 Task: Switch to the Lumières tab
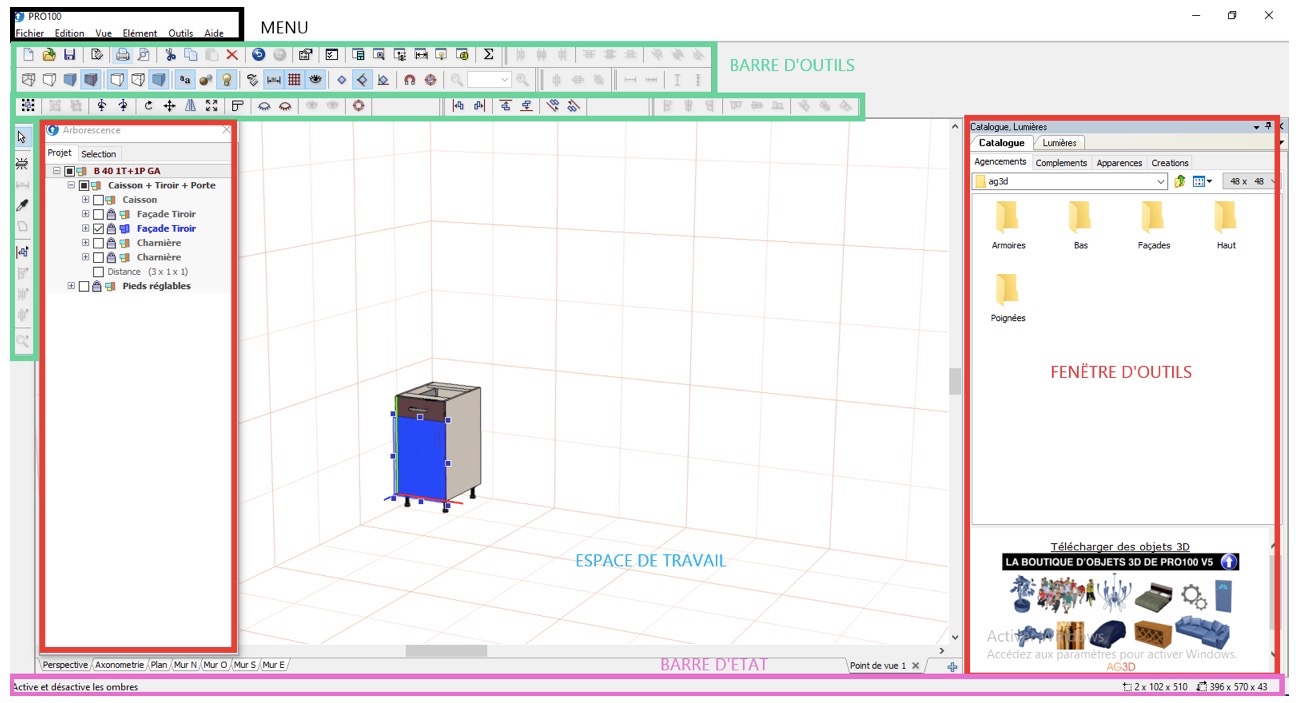click(x=1059, y=143)
